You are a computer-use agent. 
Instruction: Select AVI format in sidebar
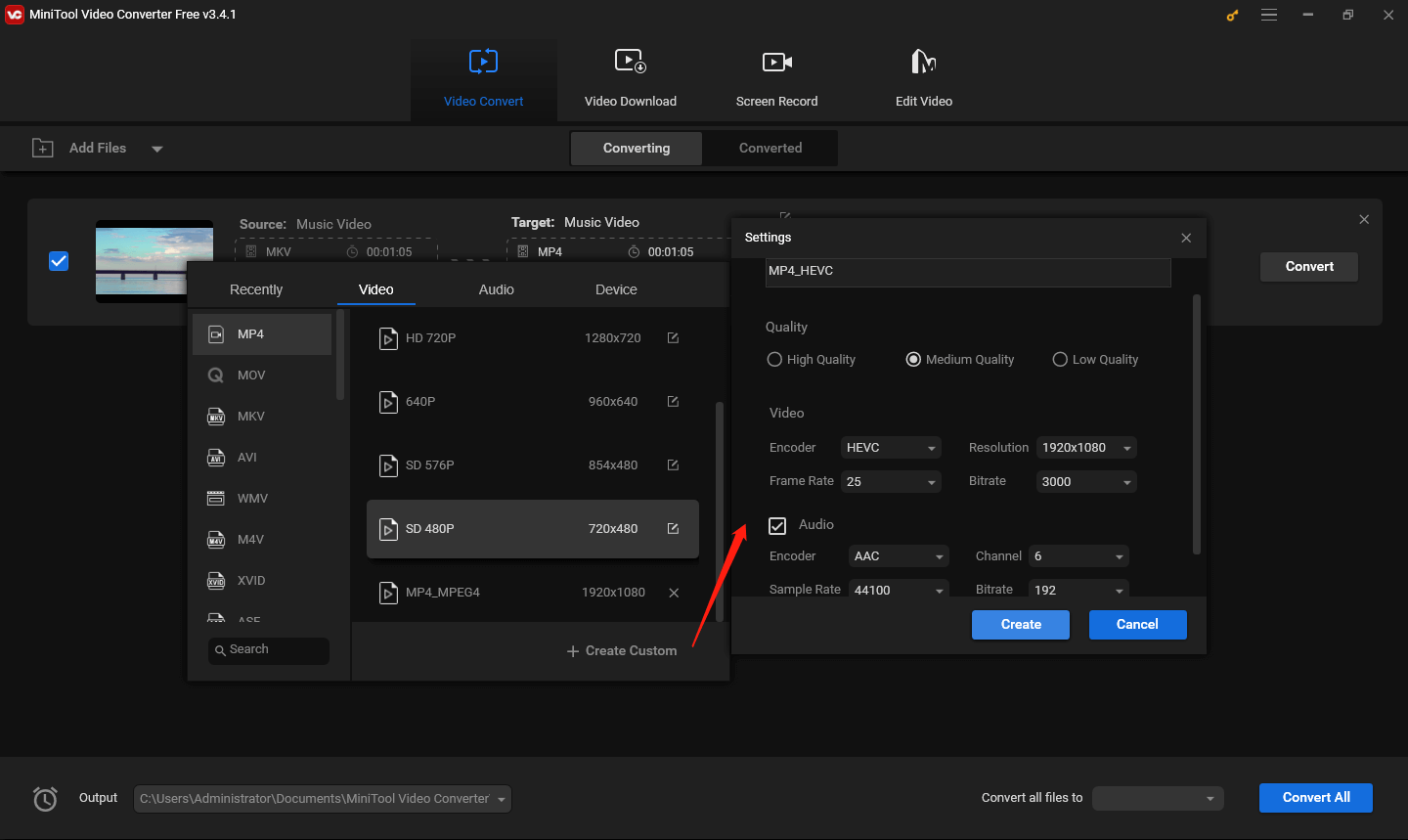click(262, 458)
